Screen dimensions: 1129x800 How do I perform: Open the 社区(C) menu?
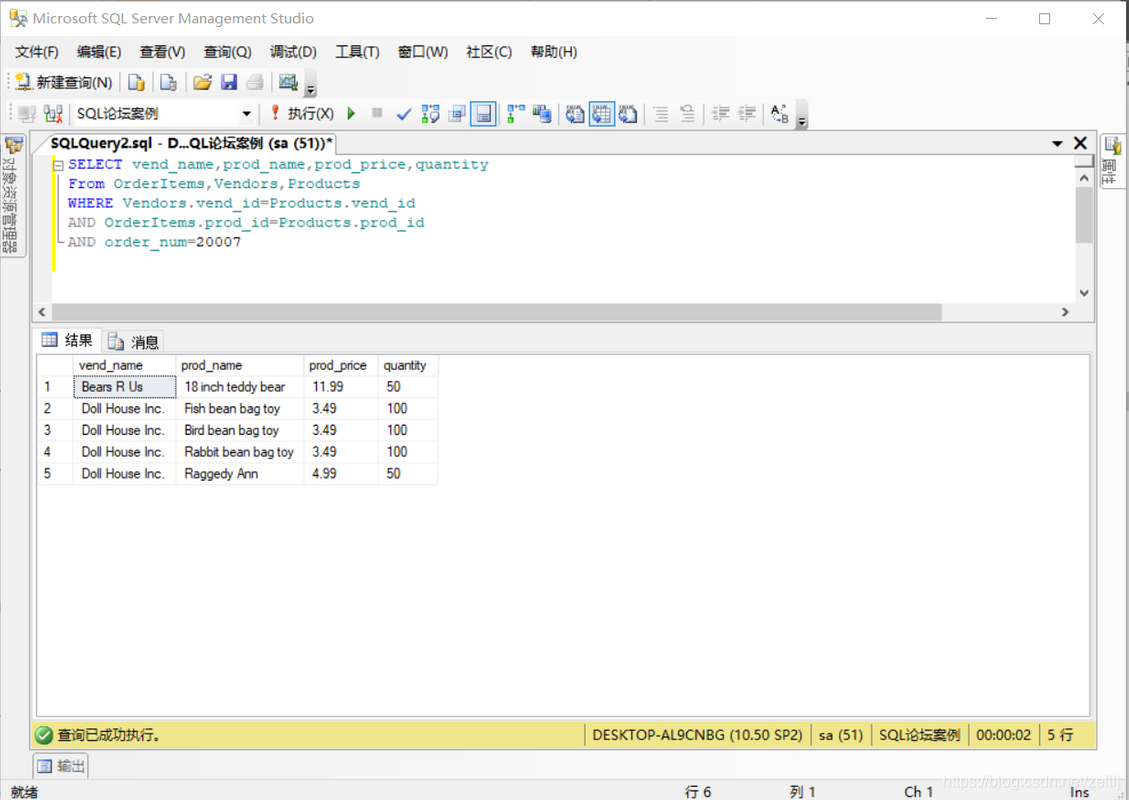pos(489,52)
